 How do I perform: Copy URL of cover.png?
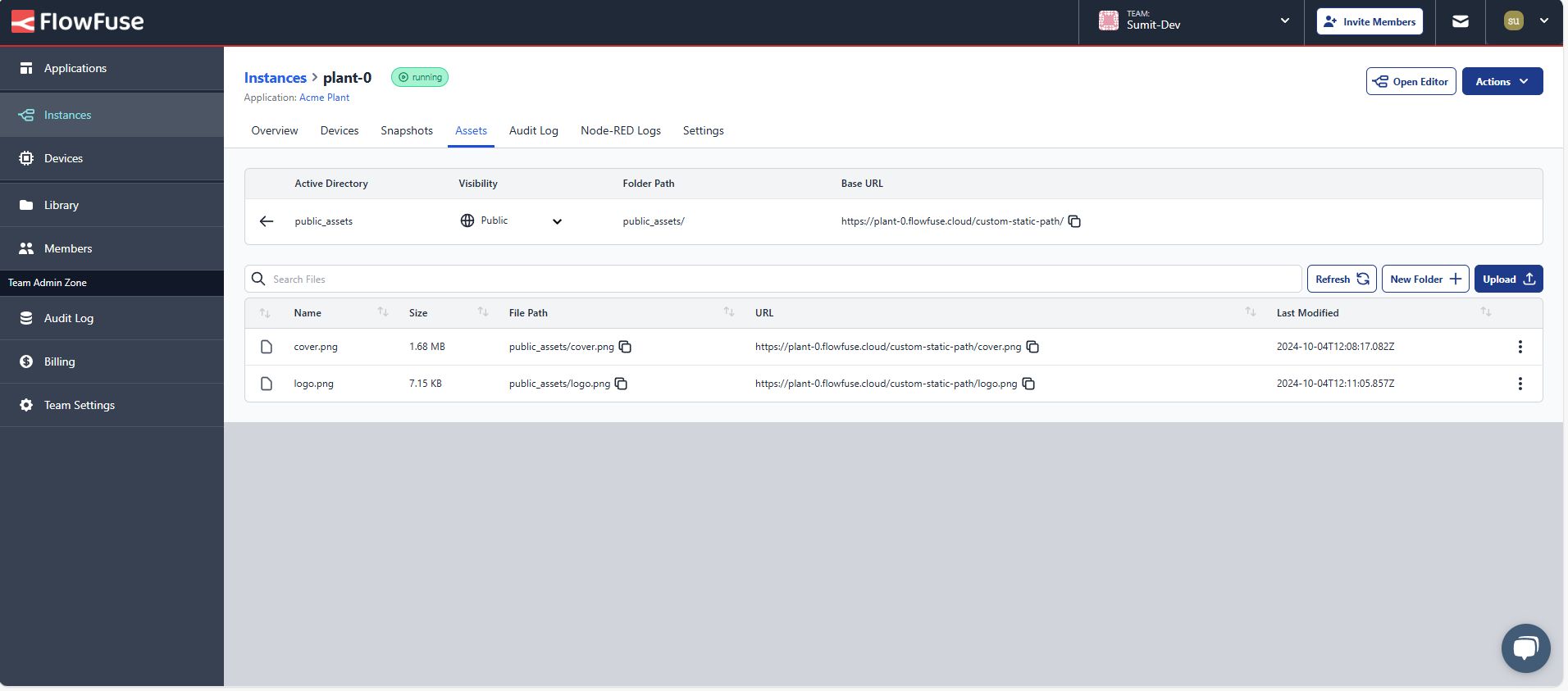pyautogui.click(x=1032, y=347)
